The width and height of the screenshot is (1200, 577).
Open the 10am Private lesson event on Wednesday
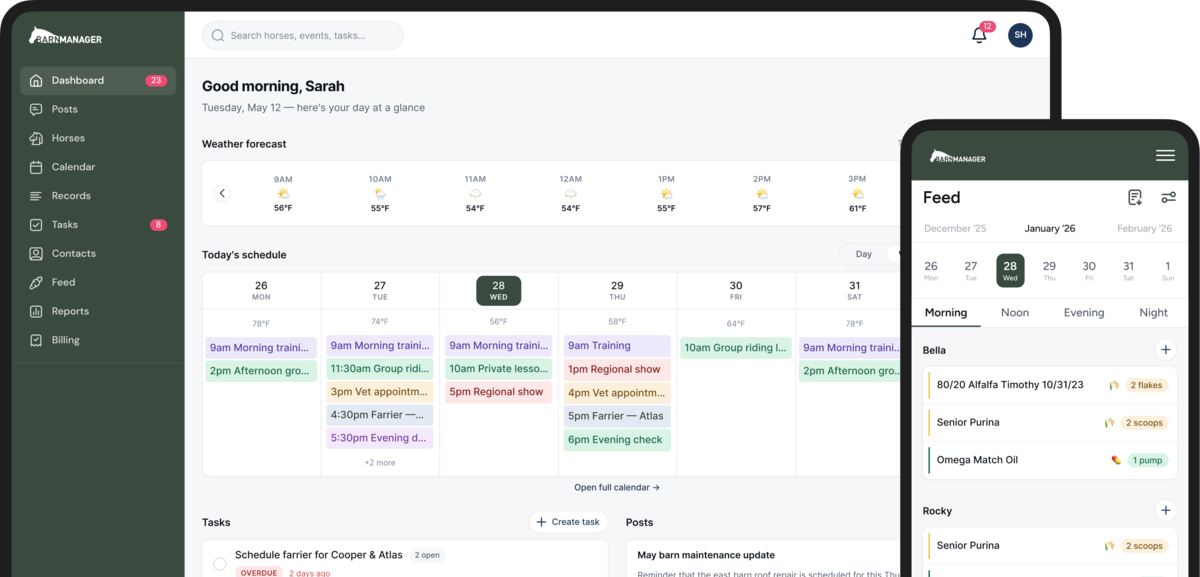pyautogui.click(x=498, y=369)
